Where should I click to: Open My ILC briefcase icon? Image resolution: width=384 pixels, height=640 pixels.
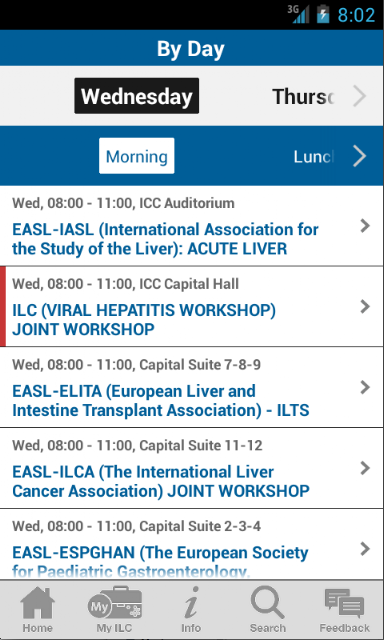pyautogui.click(x=114, y=602)
